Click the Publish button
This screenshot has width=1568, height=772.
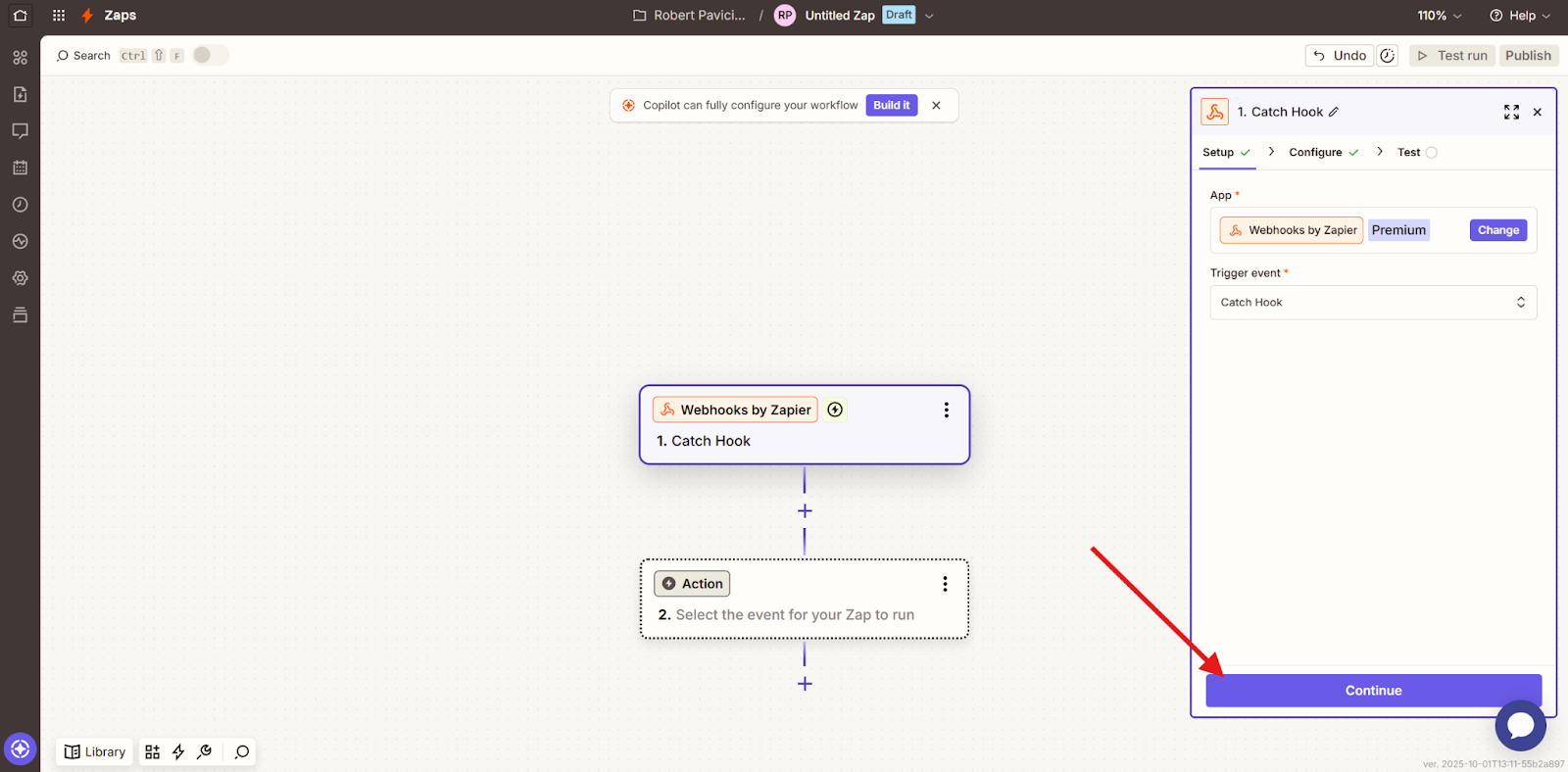1529,56
